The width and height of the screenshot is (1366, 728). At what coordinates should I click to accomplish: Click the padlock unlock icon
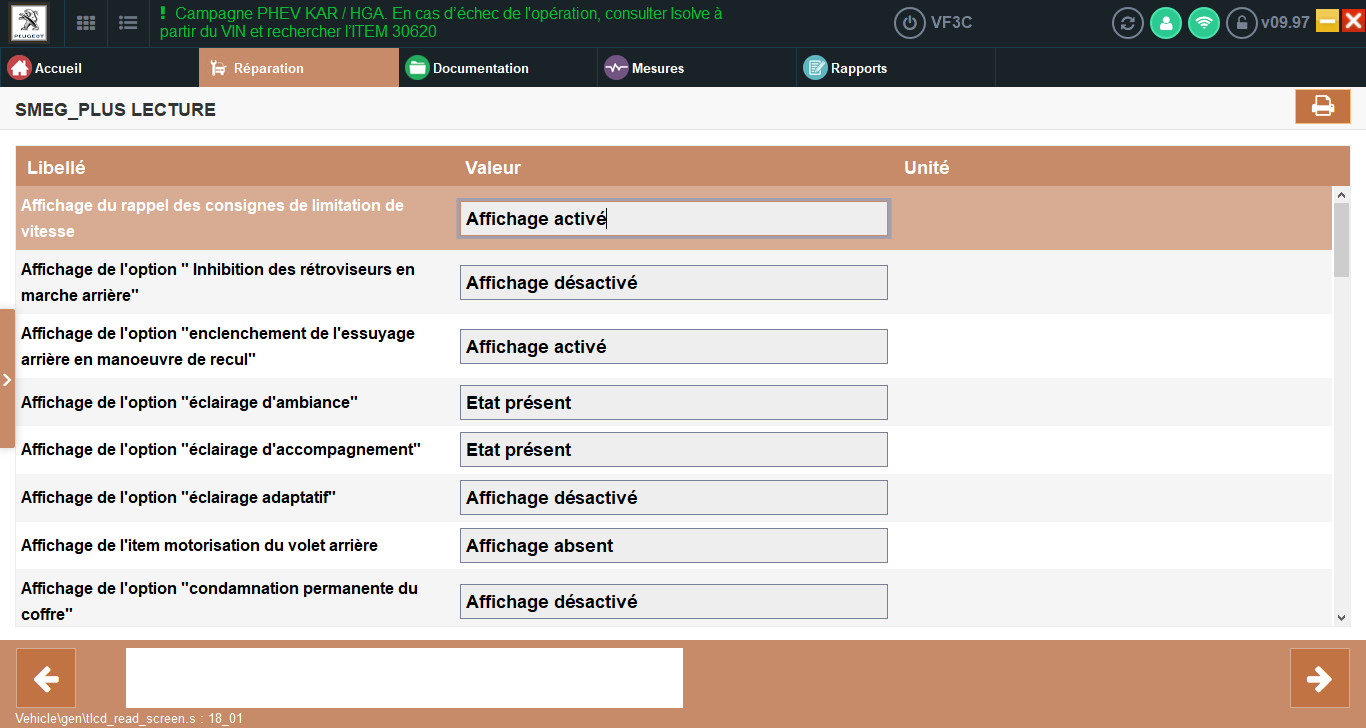(x=1242, y=23)
